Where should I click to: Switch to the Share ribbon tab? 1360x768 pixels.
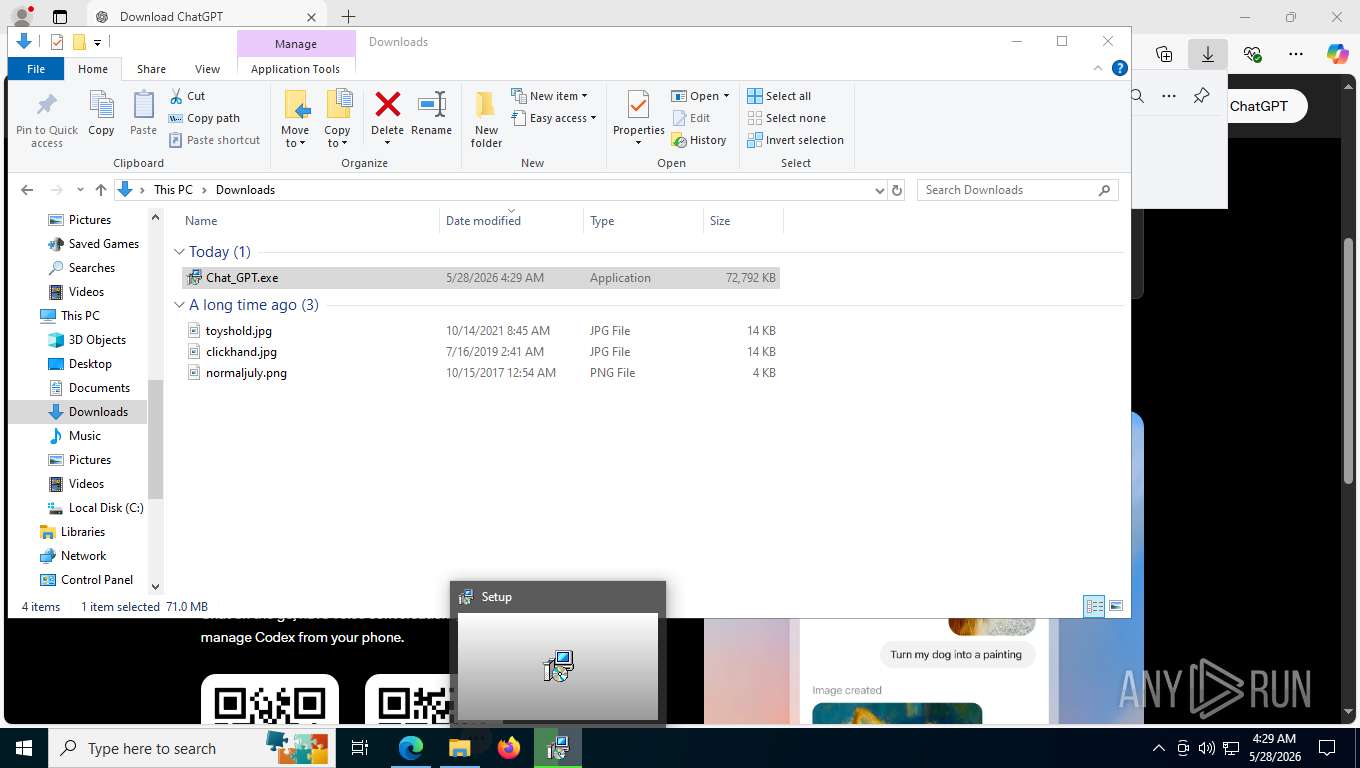(x=151, y=69)
